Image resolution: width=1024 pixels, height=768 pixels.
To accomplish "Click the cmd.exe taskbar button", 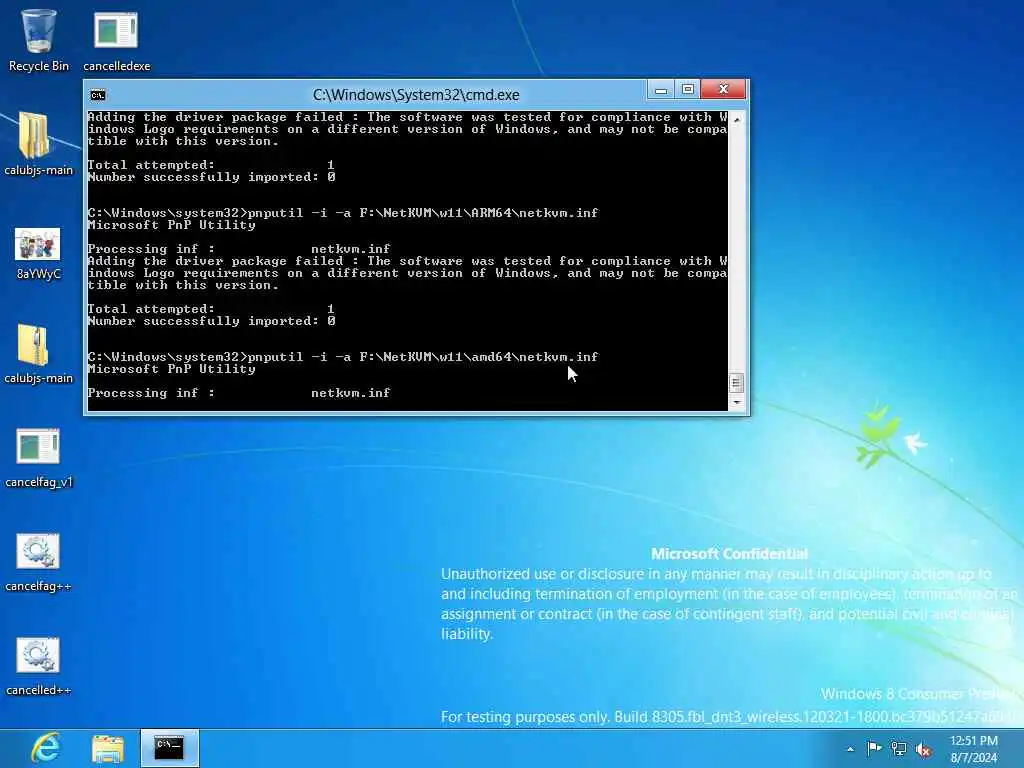I will [x=170, y=748].
